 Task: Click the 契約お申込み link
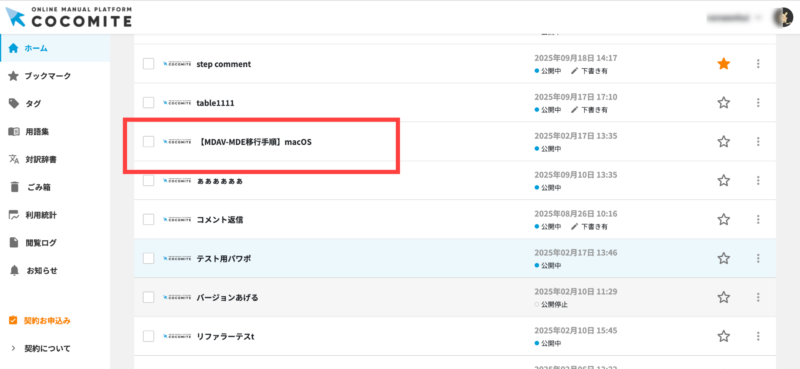click(x=40, y=321)
